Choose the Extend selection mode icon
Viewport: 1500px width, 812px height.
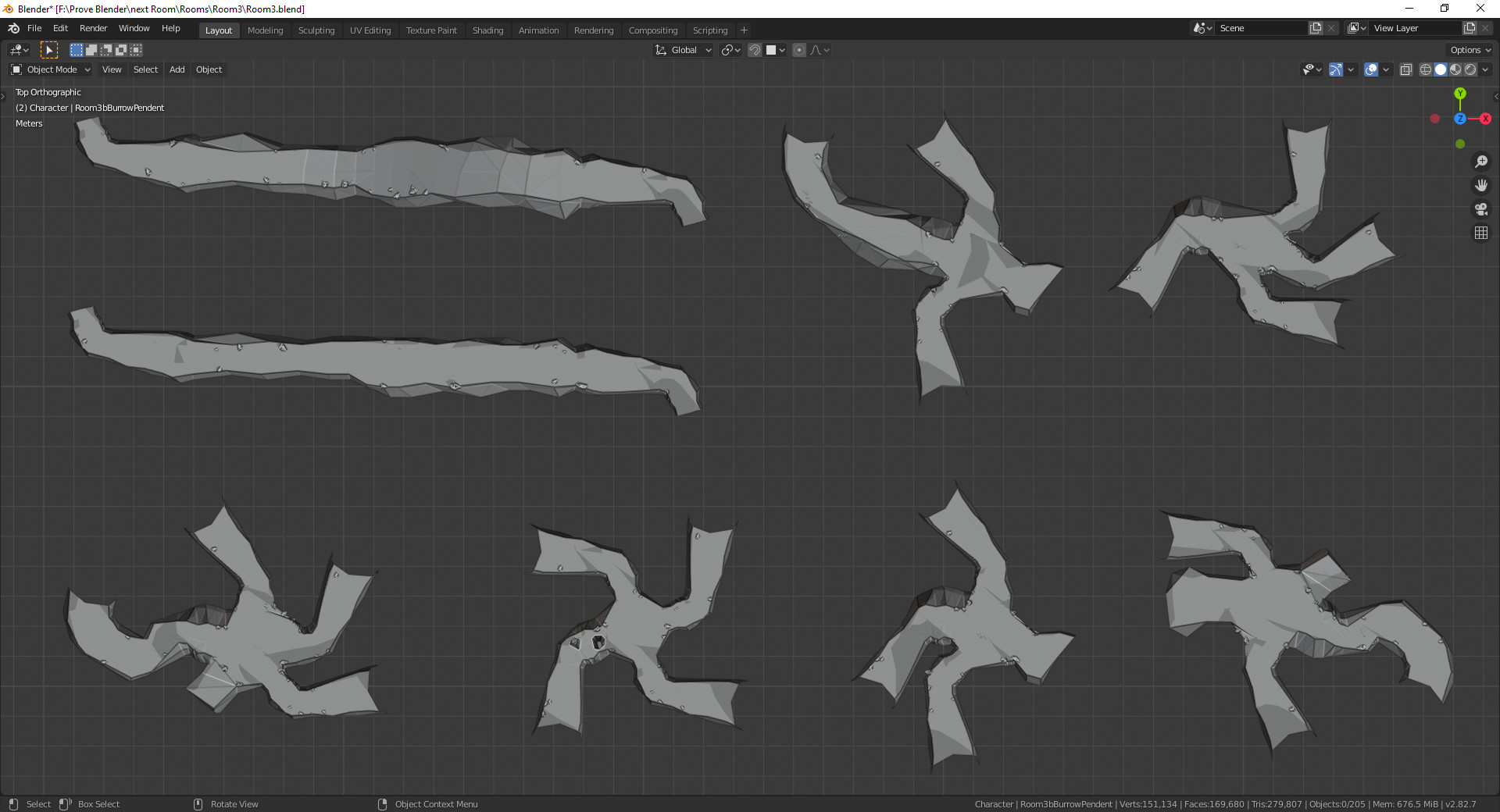click(91, 50)
